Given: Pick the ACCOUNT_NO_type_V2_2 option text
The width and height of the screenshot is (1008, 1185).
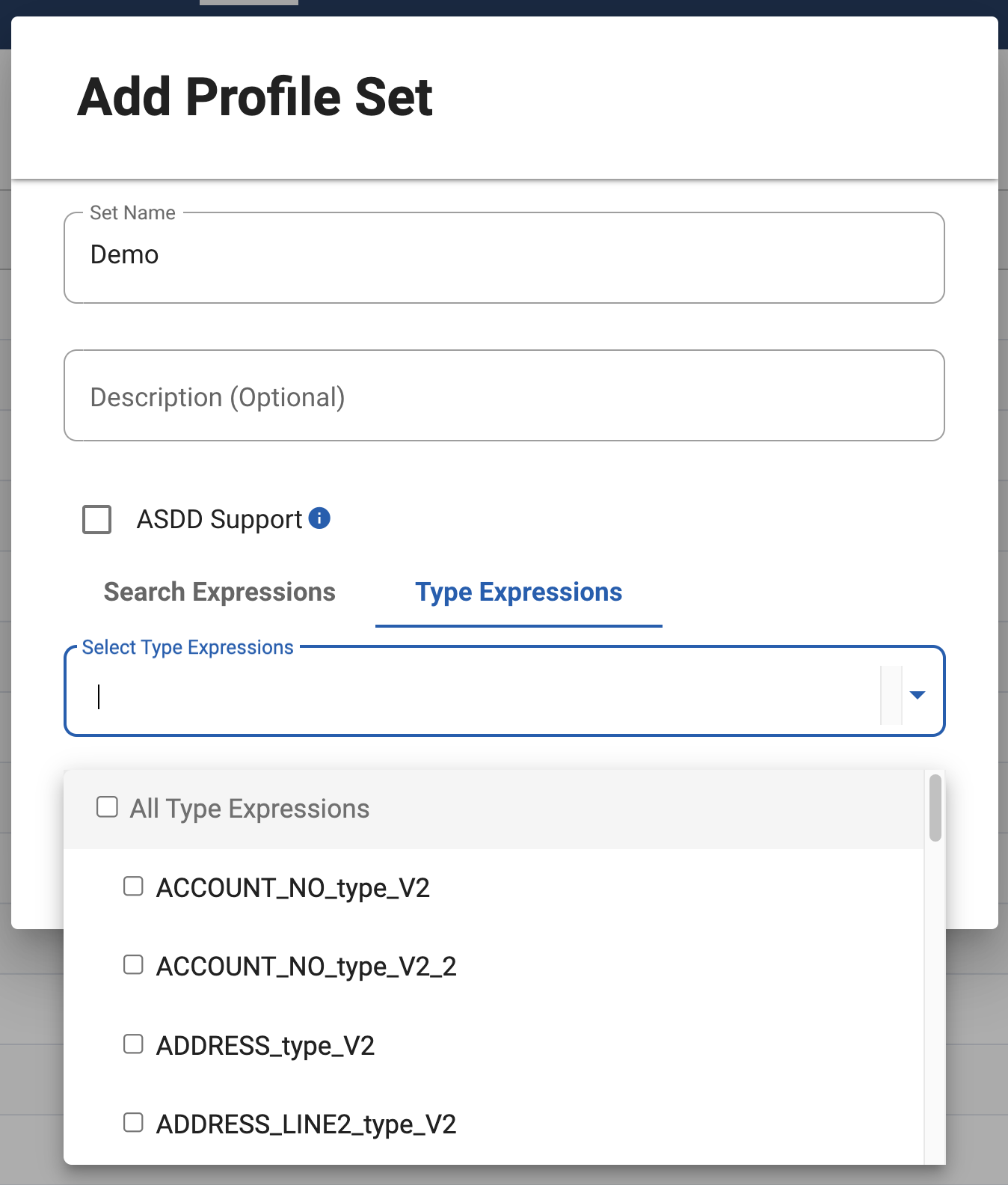Looking at the screenshot, I should click(306, 967).
